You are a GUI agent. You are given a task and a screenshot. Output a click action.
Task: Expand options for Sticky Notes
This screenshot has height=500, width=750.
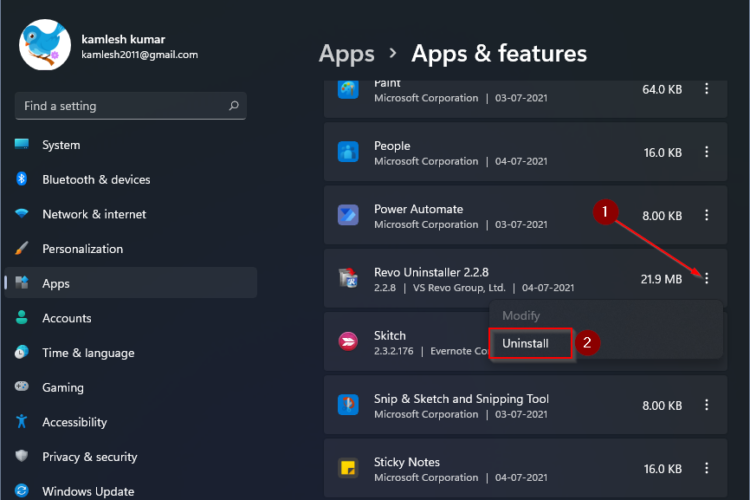[707, 469]
